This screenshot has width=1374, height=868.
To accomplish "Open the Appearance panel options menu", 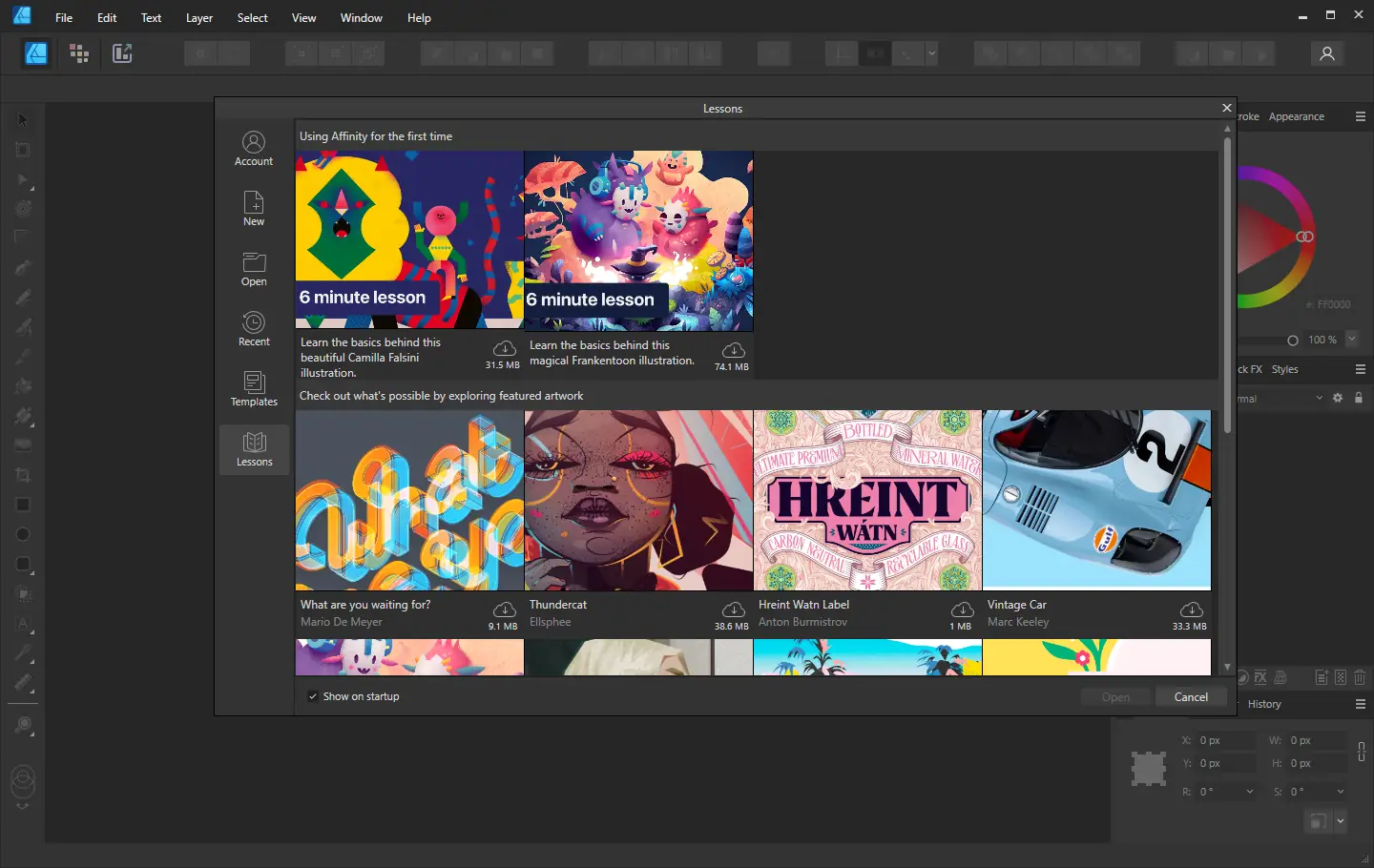I will coord(1361,116).
